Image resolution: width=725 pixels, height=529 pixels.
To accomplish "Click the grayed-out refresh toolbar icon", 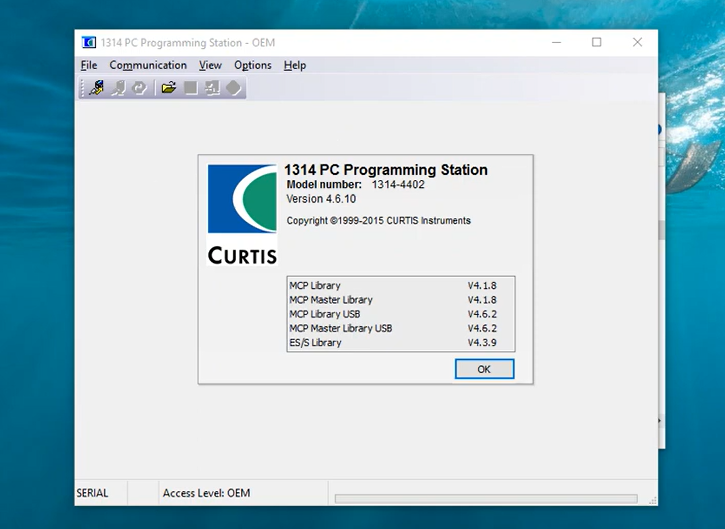I will click(x=140, y=88).
